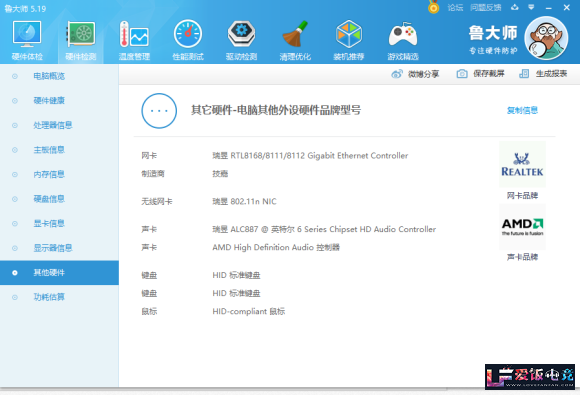Click HID-compliant 鼠标 text
Image resolution: width=580 pixels, height=395 pixels.
(249, 311)
